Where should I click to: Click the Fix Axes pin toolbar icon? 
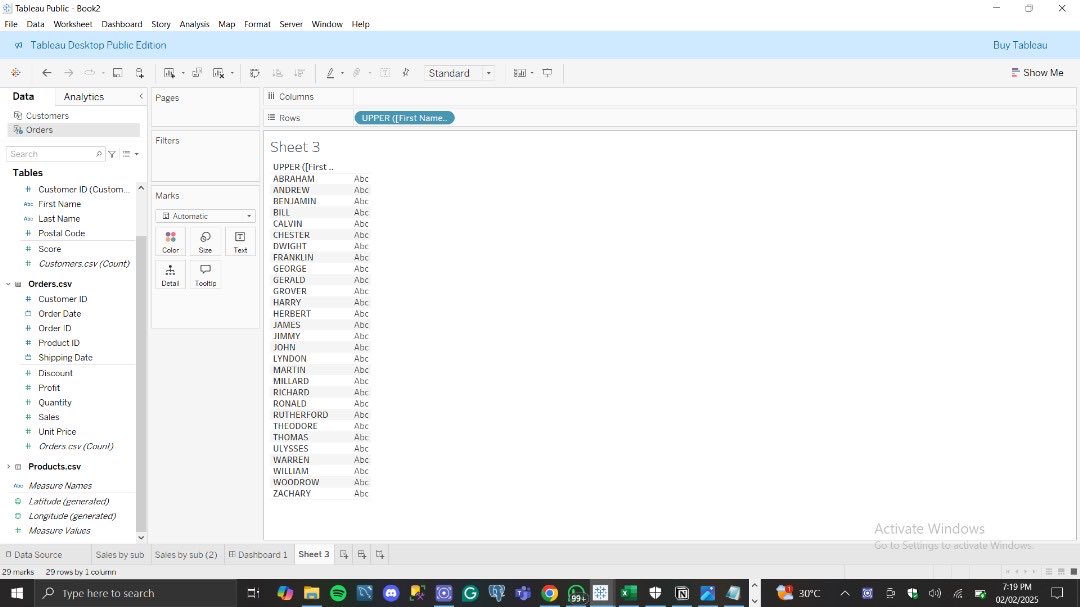pyautogui.click(x=406, y=72)
